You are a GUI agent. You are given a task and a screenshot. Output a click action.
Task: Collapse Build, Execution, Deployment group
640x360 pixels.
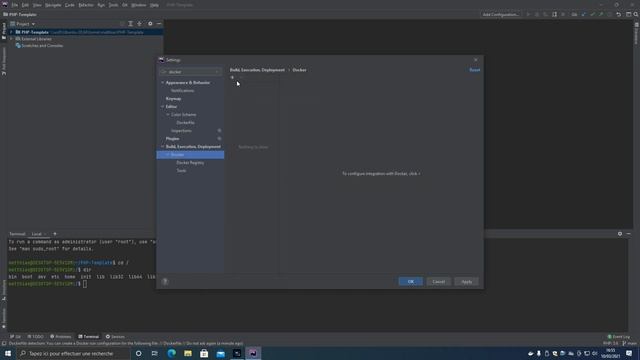[162, 147]
